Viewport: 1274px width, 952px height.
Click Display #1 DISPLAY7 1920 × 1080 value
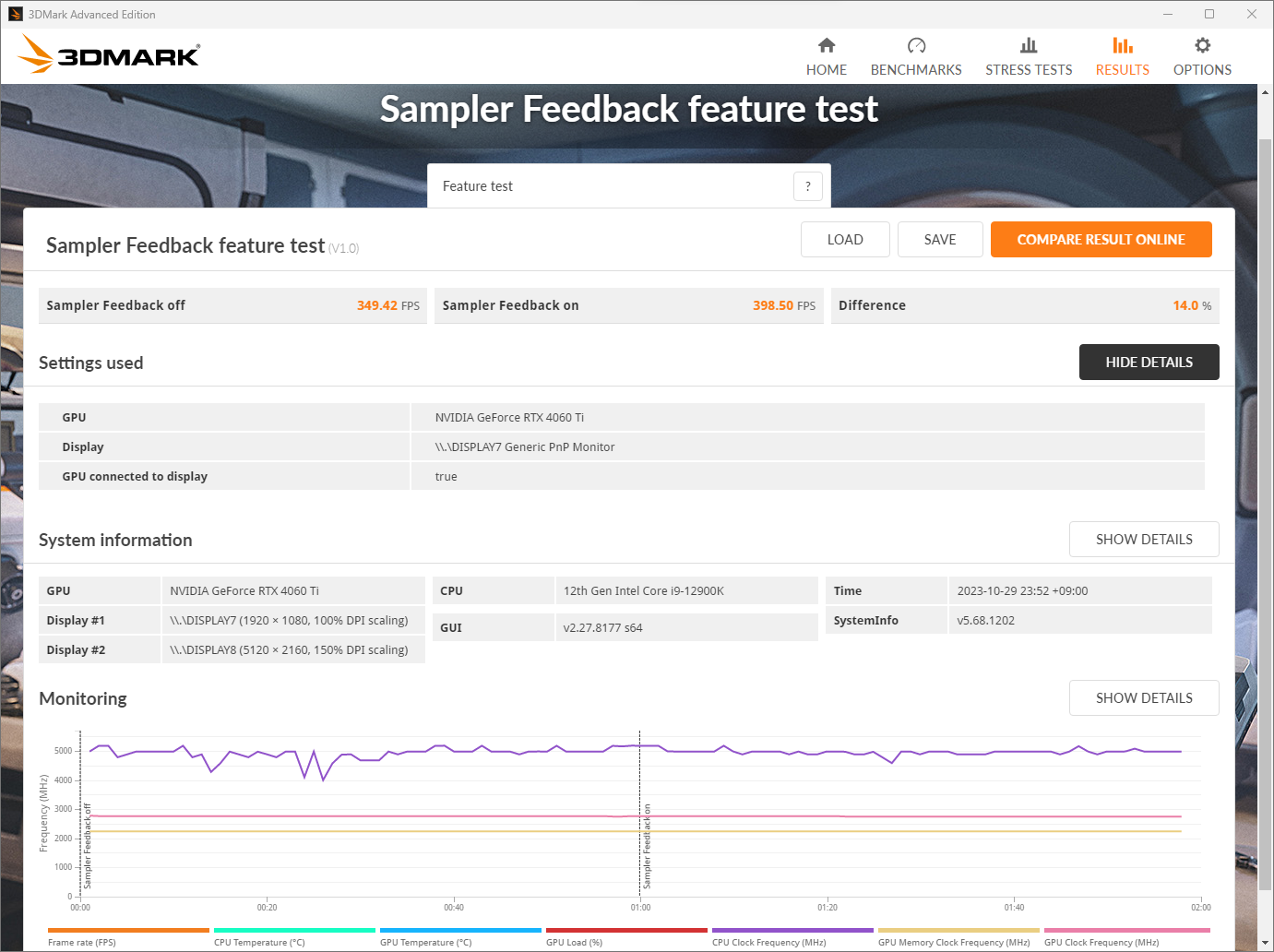pos(289,621)
